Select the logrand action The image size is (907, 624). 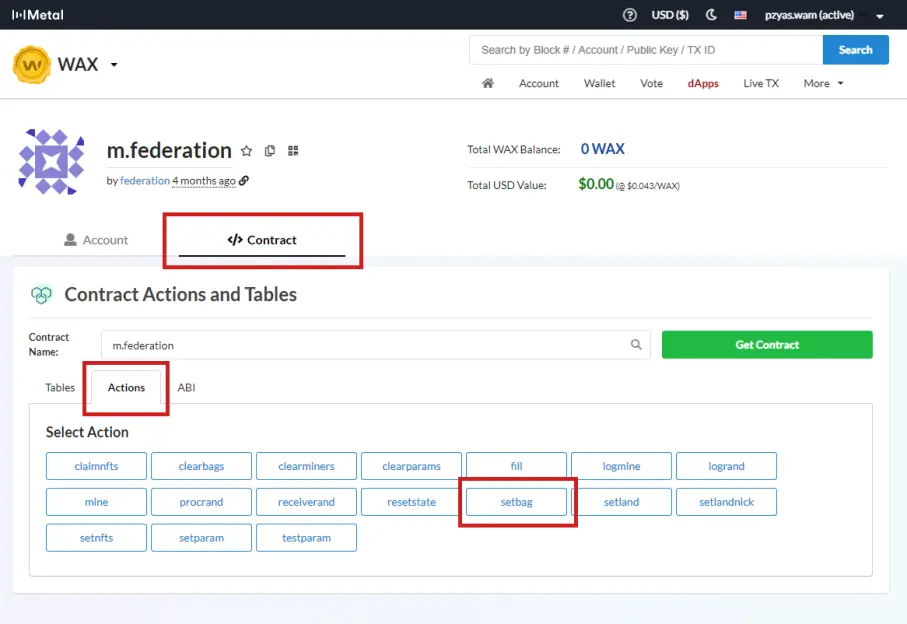pyautogui.click(x=727, y=466)
